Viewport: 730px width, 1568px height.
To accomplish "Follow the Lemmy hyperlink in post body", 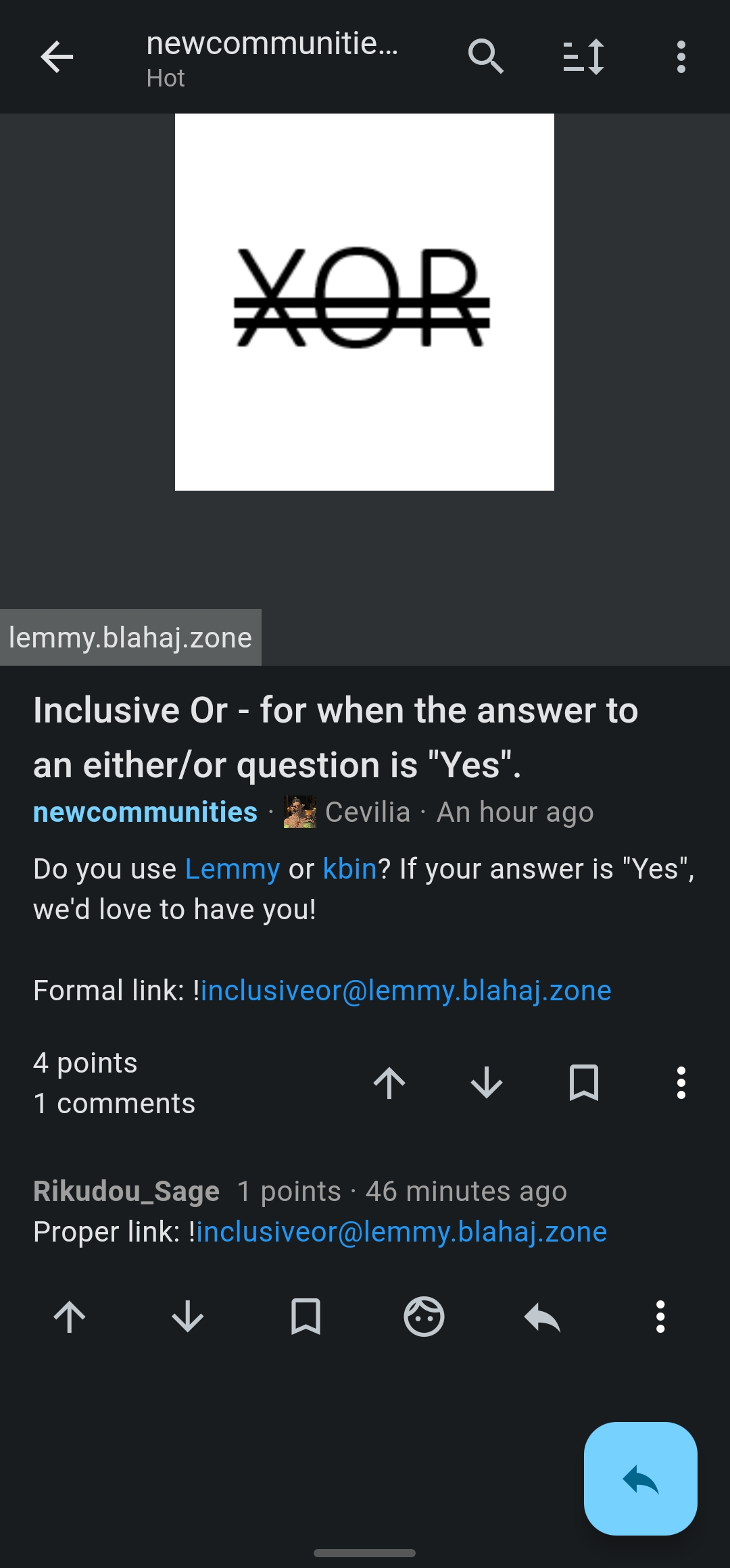I will point(232,869).
